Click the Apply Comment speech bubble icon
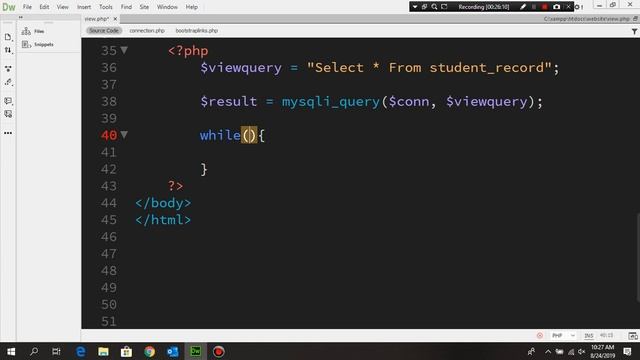This screenshot has width=640, height=360. pyautogui.click(x=8, y=100)
